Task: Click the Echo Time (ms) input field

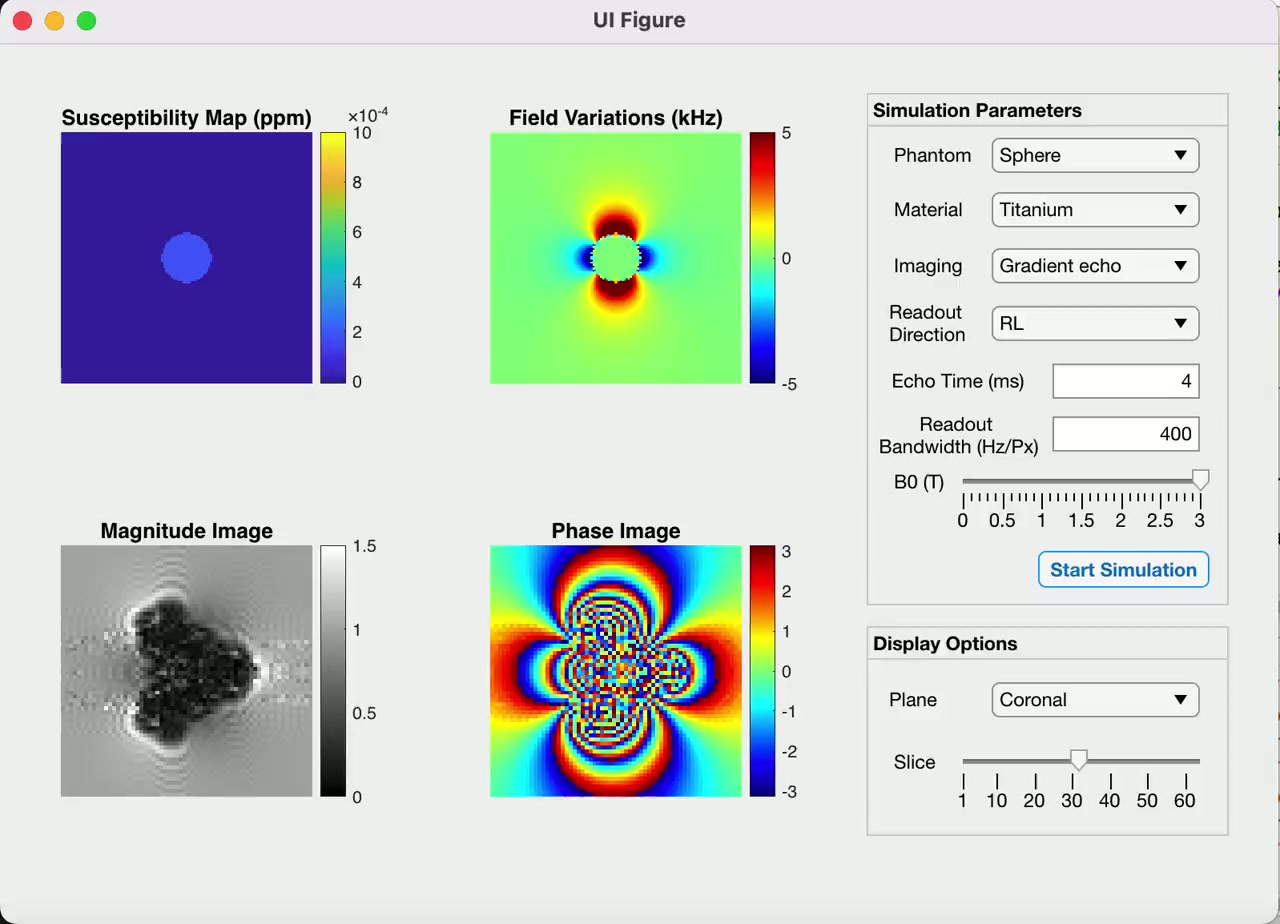Action: pos(1125,381)
